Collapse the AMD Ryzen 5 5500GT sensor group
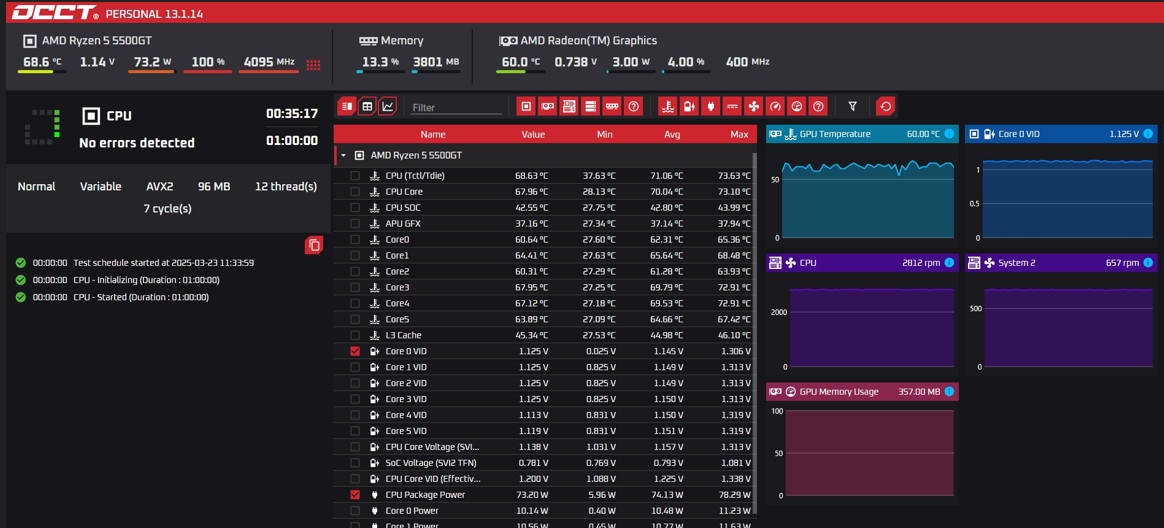 tap(343, 156)
